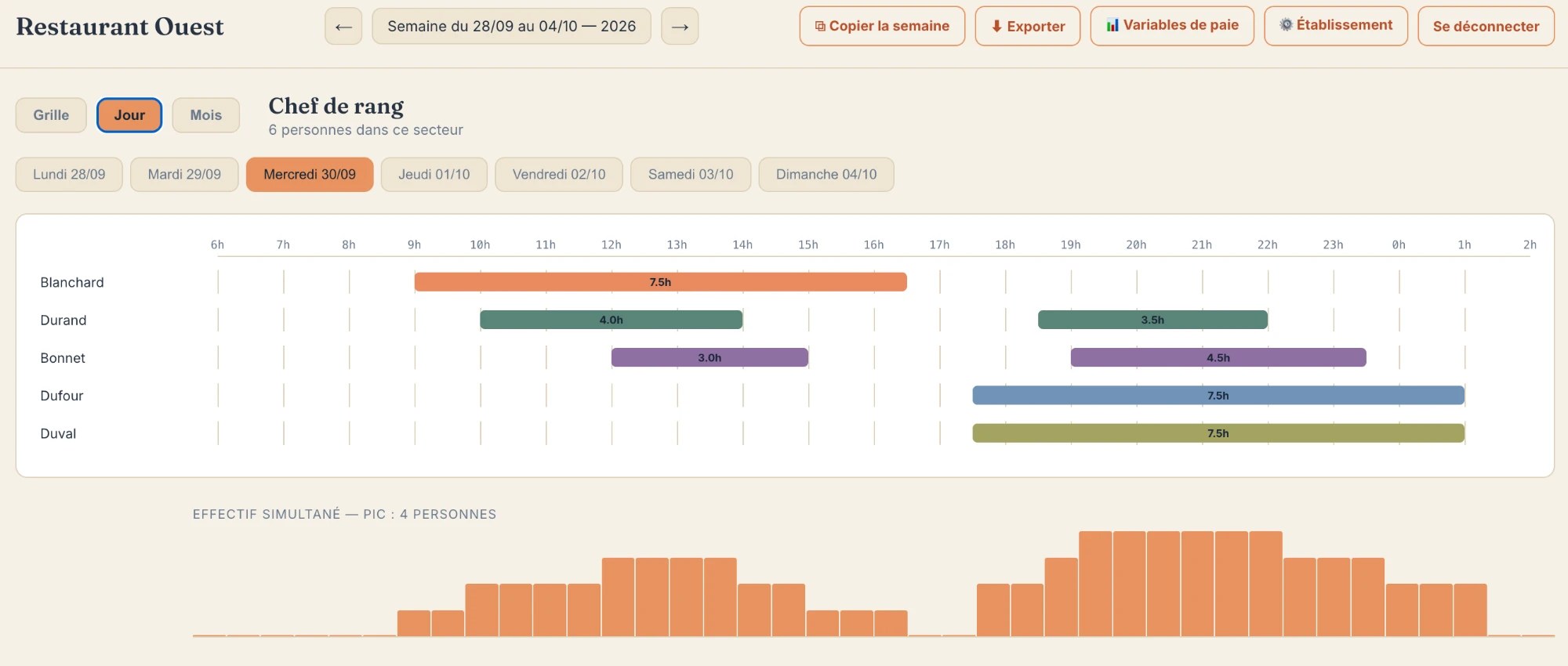Open Bonnet's purple 4.5h evening shift
This screenshot has width=1568, height=666.
(1218, 357)
